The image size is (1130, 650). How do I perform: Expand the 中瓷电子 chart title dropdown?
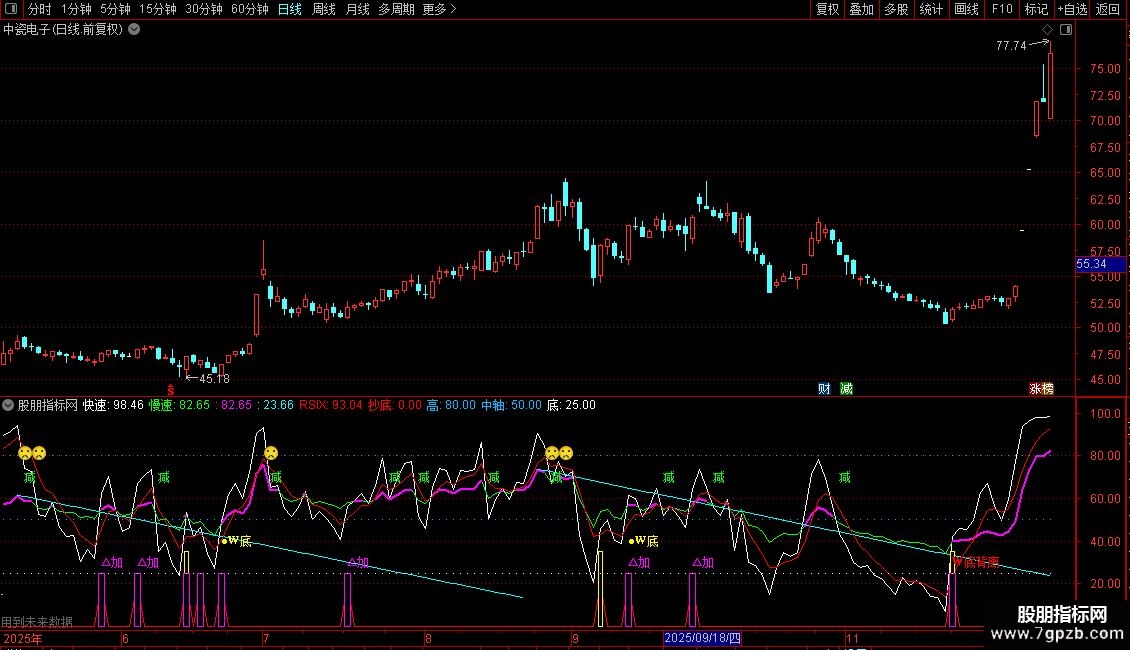click(135, 30)
